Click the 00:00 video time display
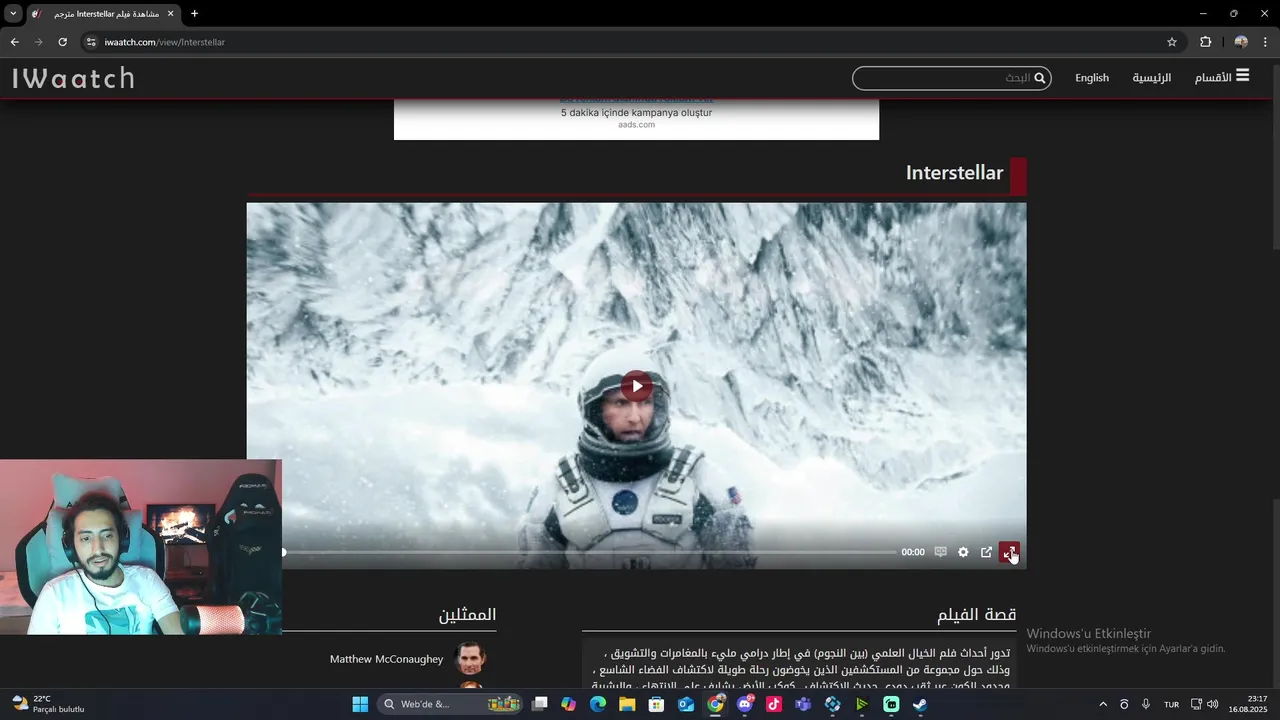Viewport: 1280px width, 720px height. tap(913, 552)
